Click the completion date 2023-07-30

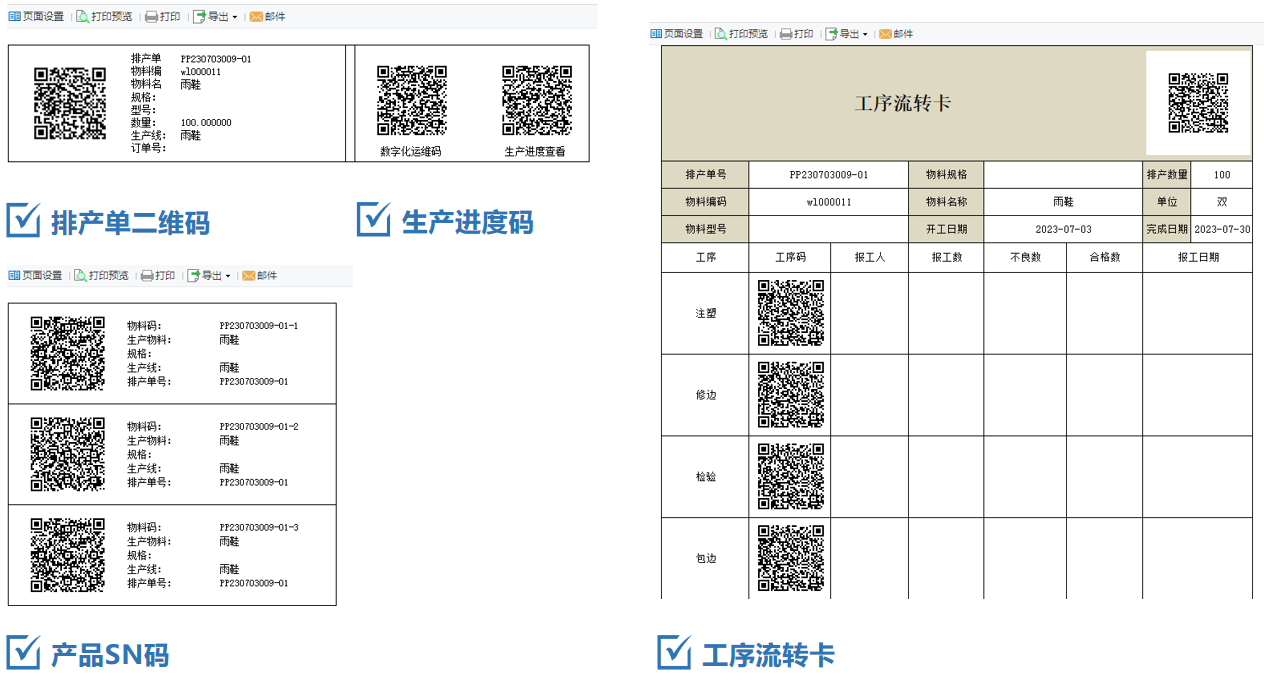pyautogui.click(x=1222, y=229)
